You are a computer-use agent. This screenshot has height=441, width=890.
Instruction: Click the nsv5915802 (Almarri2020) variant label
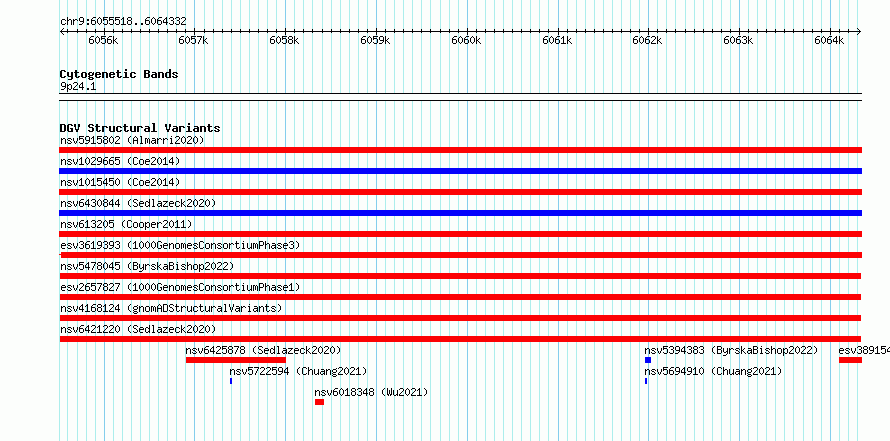point(132,140)
